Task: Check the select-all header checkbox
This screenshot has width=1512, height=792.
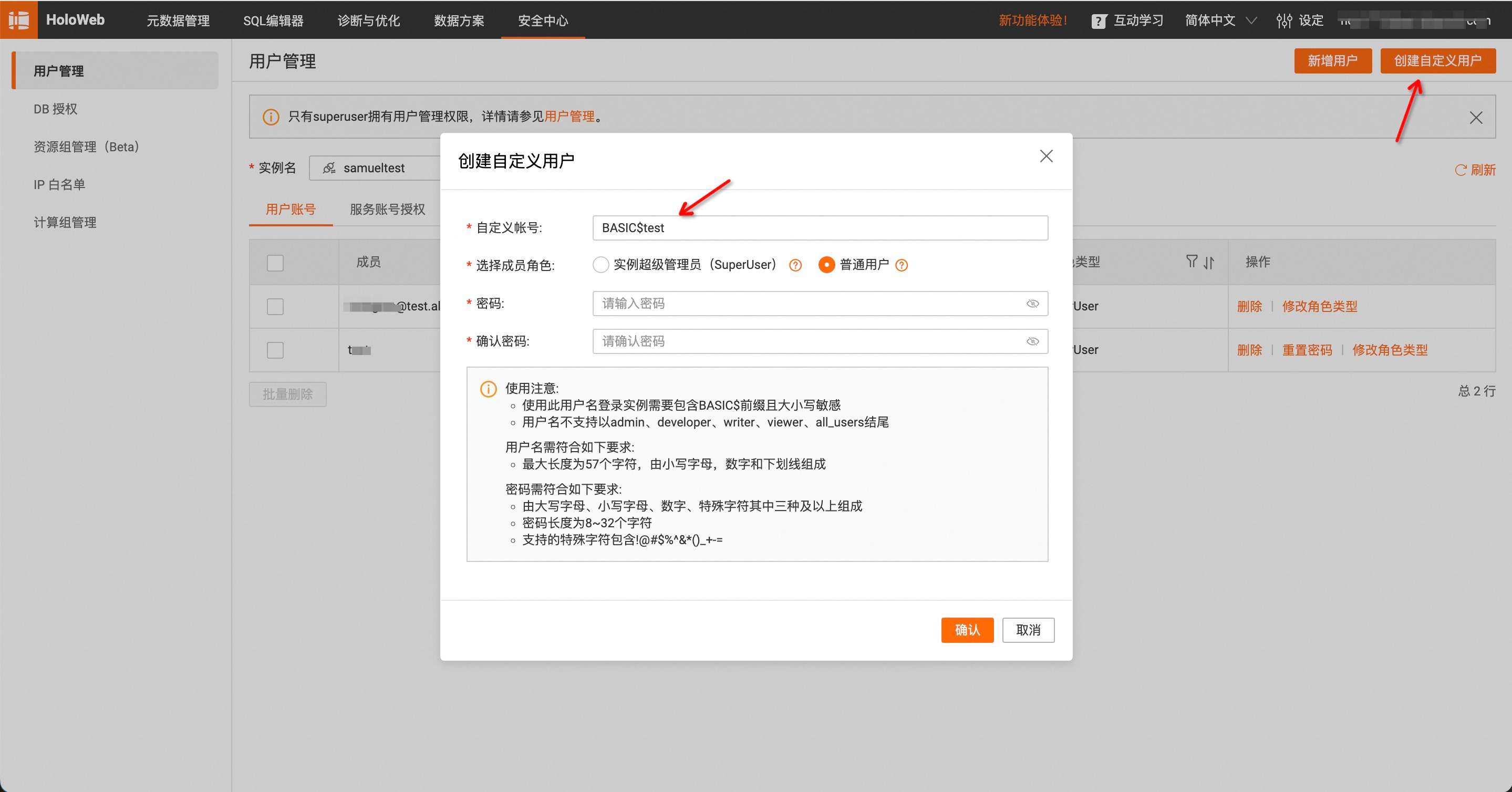Action: [x=275, y=262]
